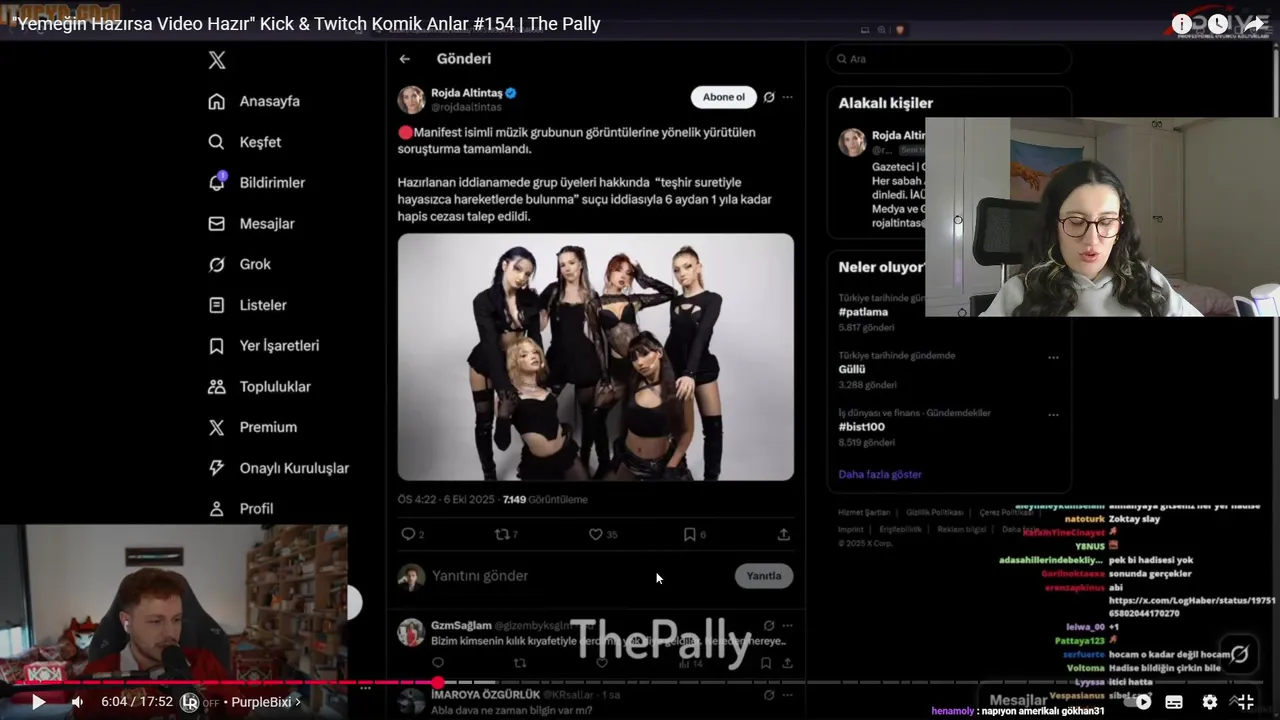Image resolution: width=1280 pixels, height=720 pixels.
Task: Click the Ara search field
Action: tap(949, 59)
